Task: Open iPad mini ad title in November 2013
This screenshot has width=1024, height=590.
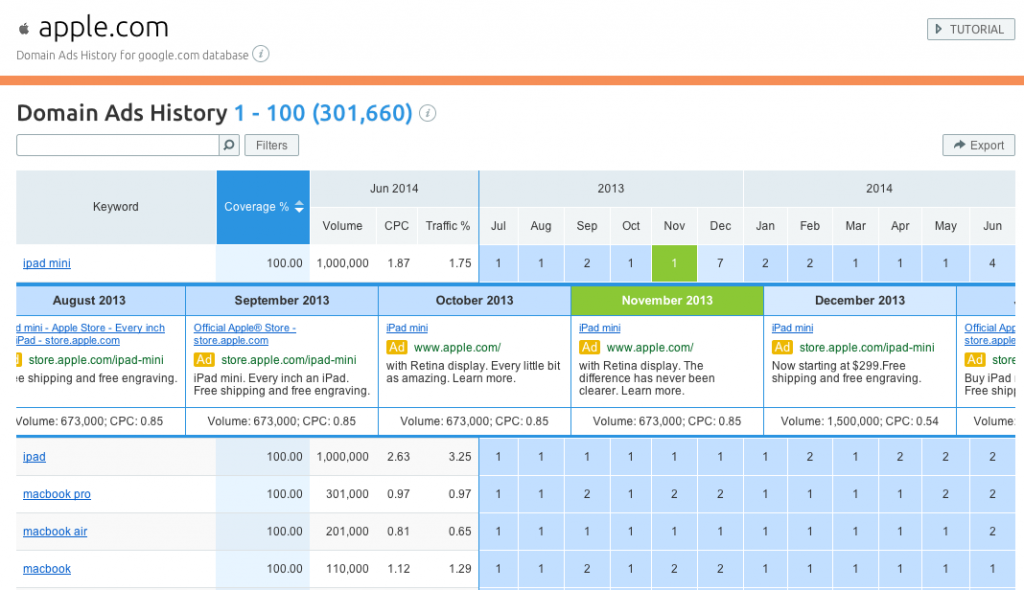Action: (600, 328)
